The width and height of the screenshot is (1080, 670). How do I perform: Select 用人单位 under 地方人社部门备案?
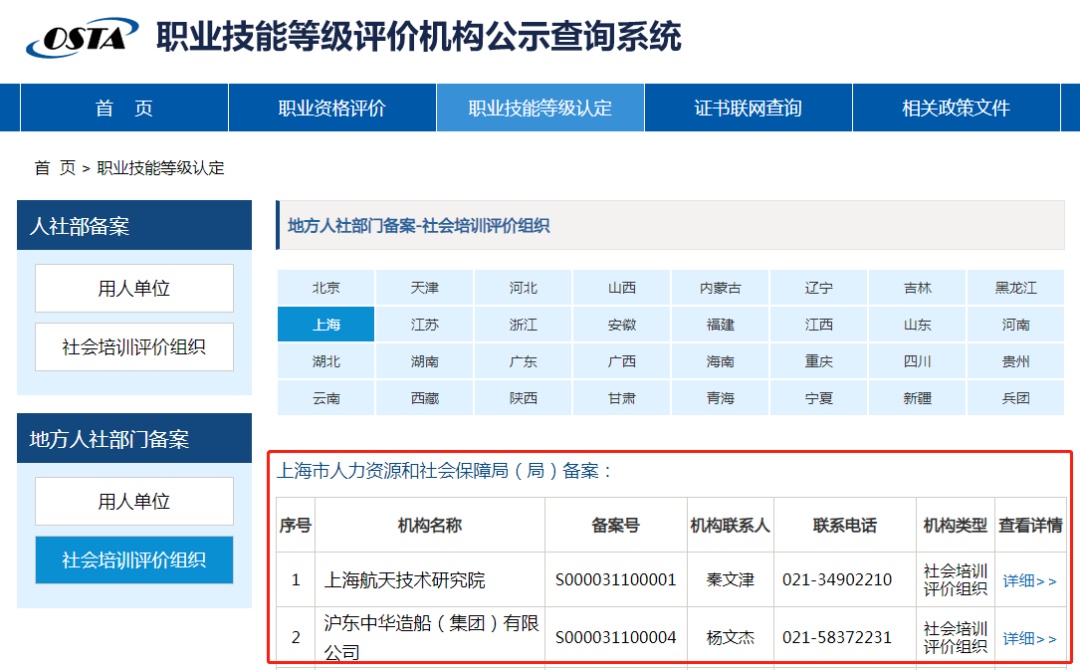(x=134, y=502)
